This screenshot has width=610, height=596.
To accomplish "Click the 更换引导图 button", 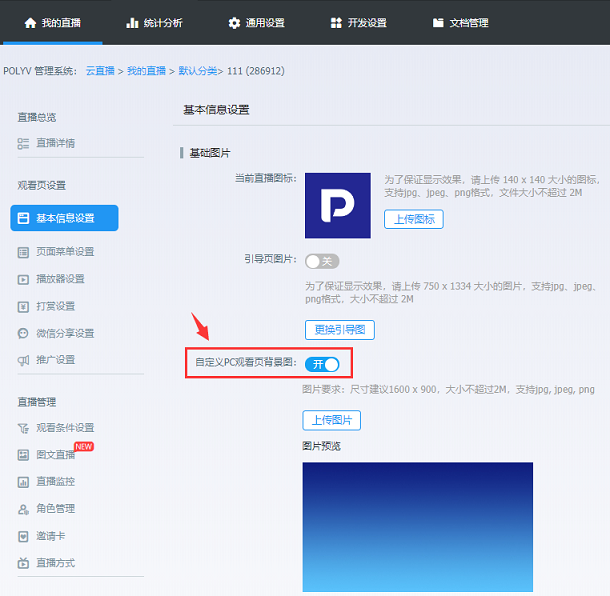I will 339,329.
